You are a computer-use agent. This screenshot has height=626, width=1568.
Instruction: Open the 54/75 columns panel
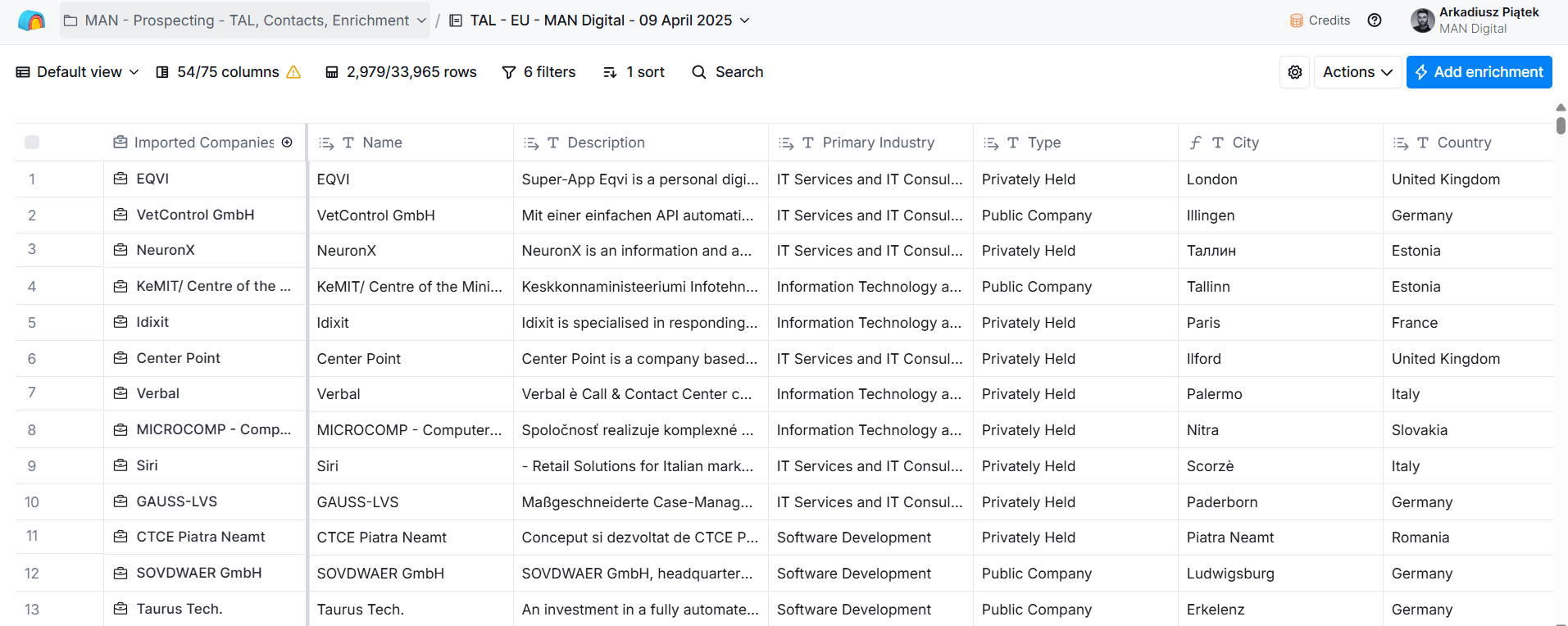pos(228,72)
